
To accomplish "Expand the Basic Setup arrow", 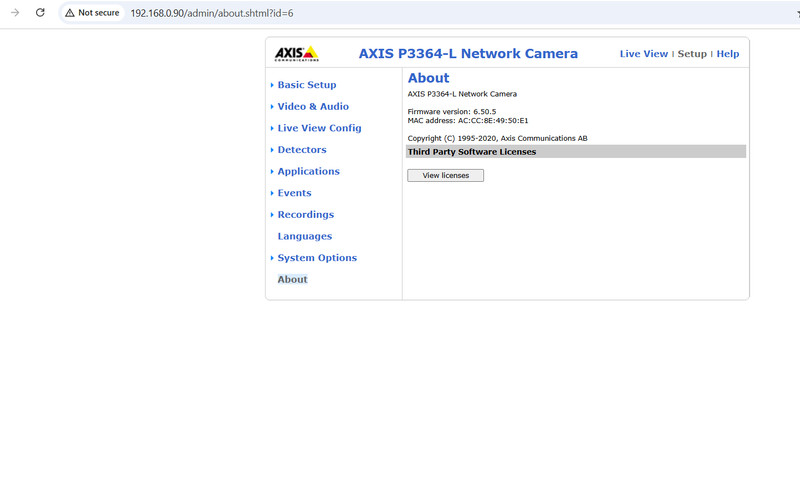I will tap(272, 85).
